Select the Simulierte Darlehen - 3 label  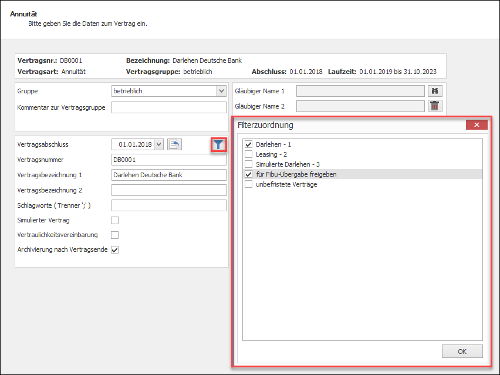[x=288, y=164]
